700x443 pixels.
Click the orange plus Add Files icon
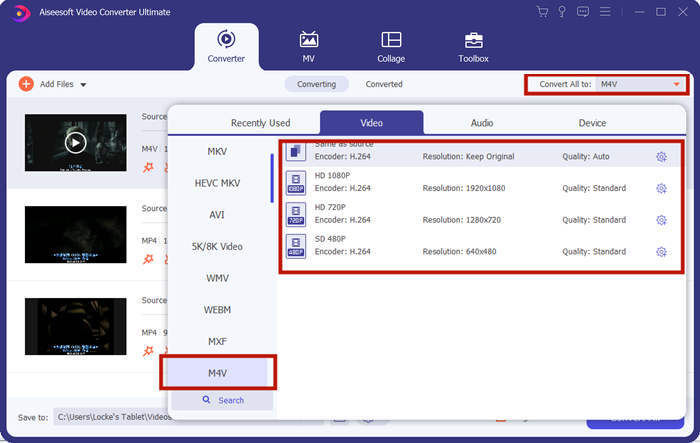pyautogui.click(x=26, y=84)
